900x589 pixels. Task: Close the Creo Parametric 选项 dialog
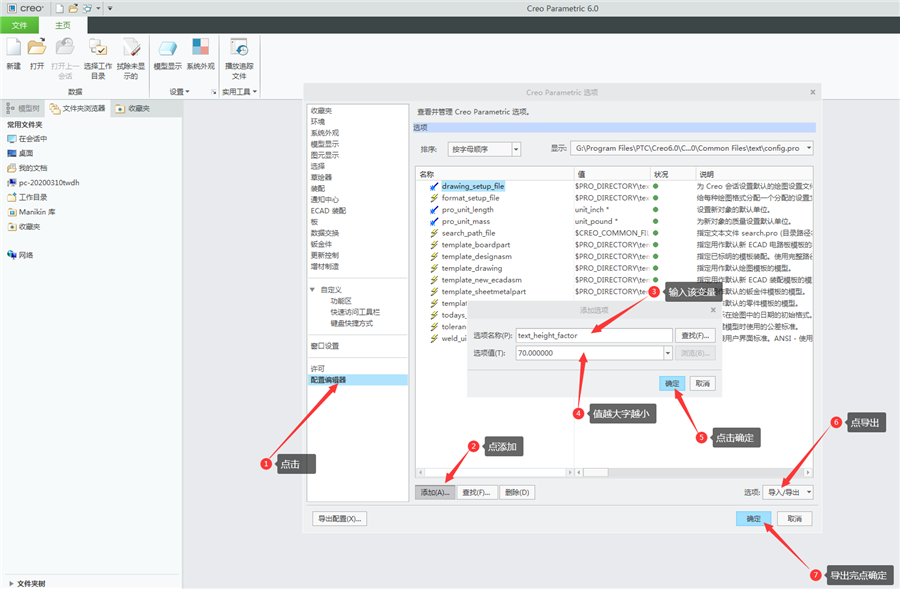(x=813, y=92)
